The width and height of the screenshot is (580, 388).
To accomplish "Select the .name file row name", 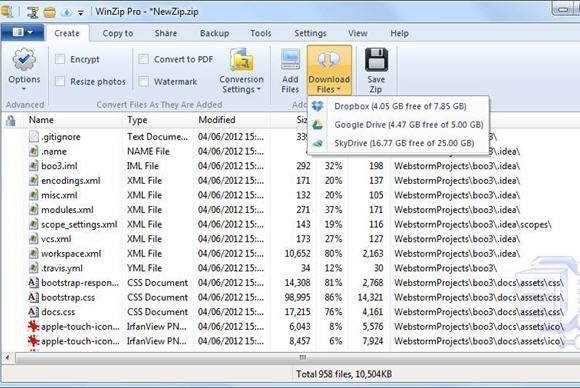I will [x=54, y=152].
